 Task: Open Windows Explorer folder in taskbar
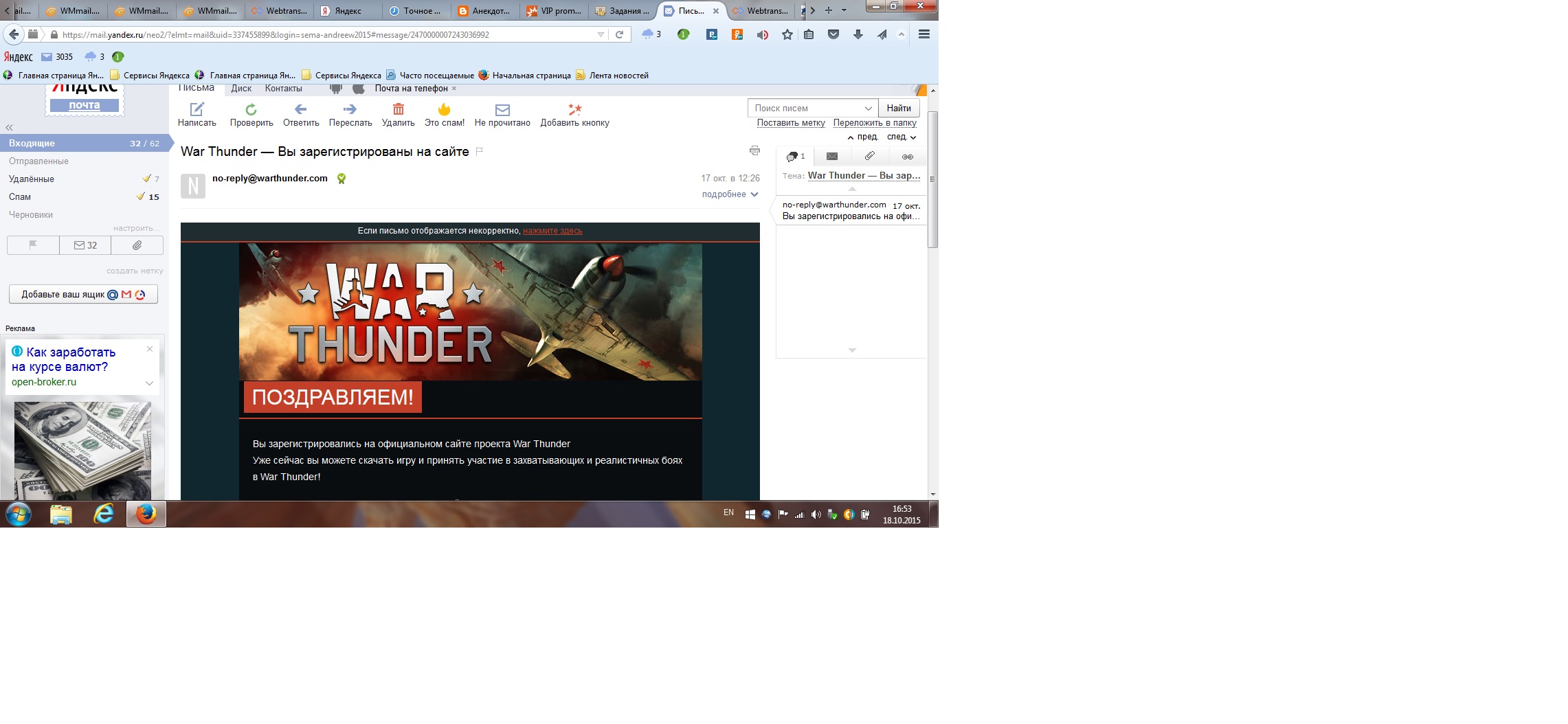pos(61,514)
